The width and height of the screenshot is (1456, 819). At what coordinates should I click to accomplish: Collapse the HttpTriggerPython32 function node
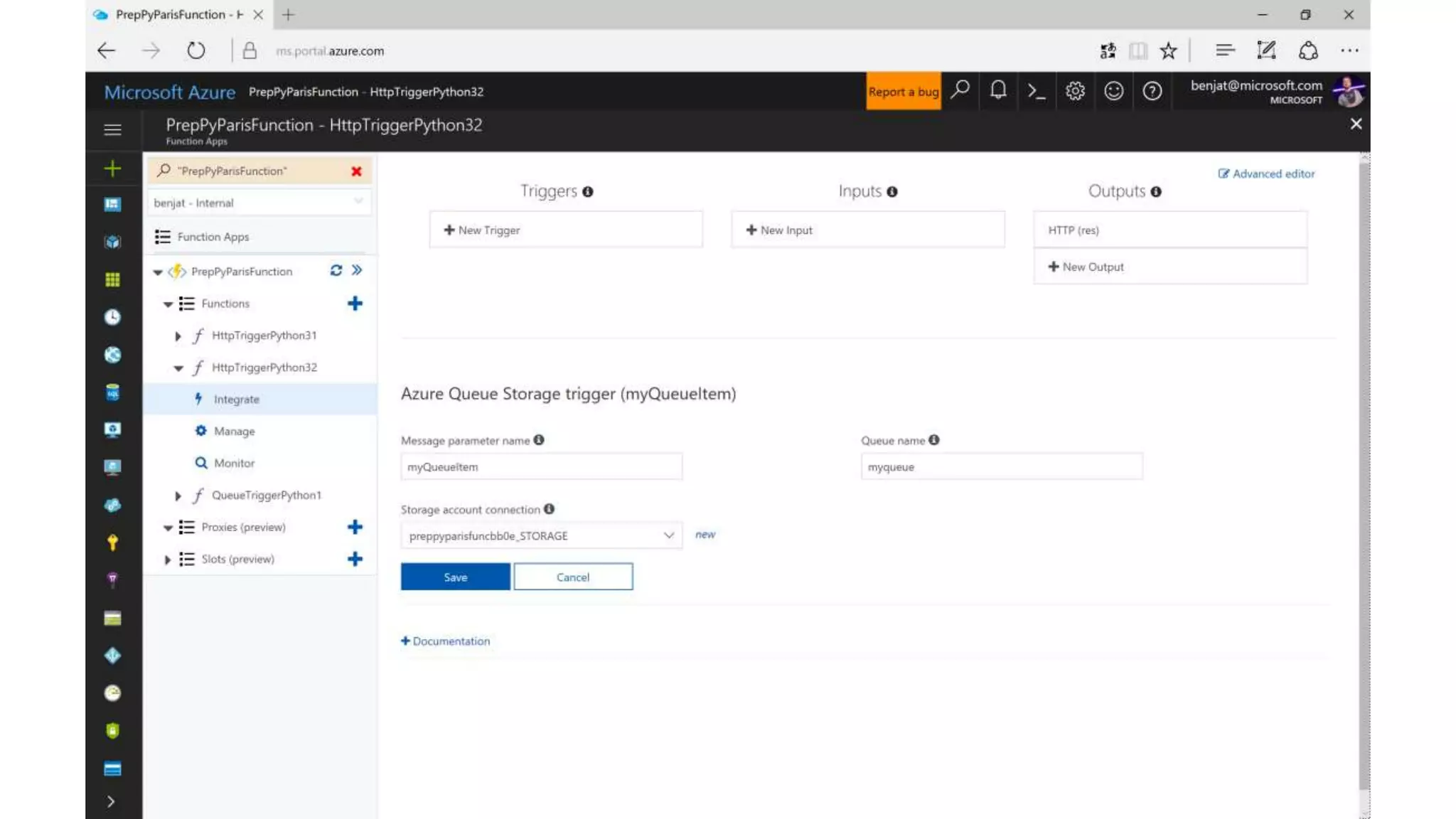coord(178,368)
